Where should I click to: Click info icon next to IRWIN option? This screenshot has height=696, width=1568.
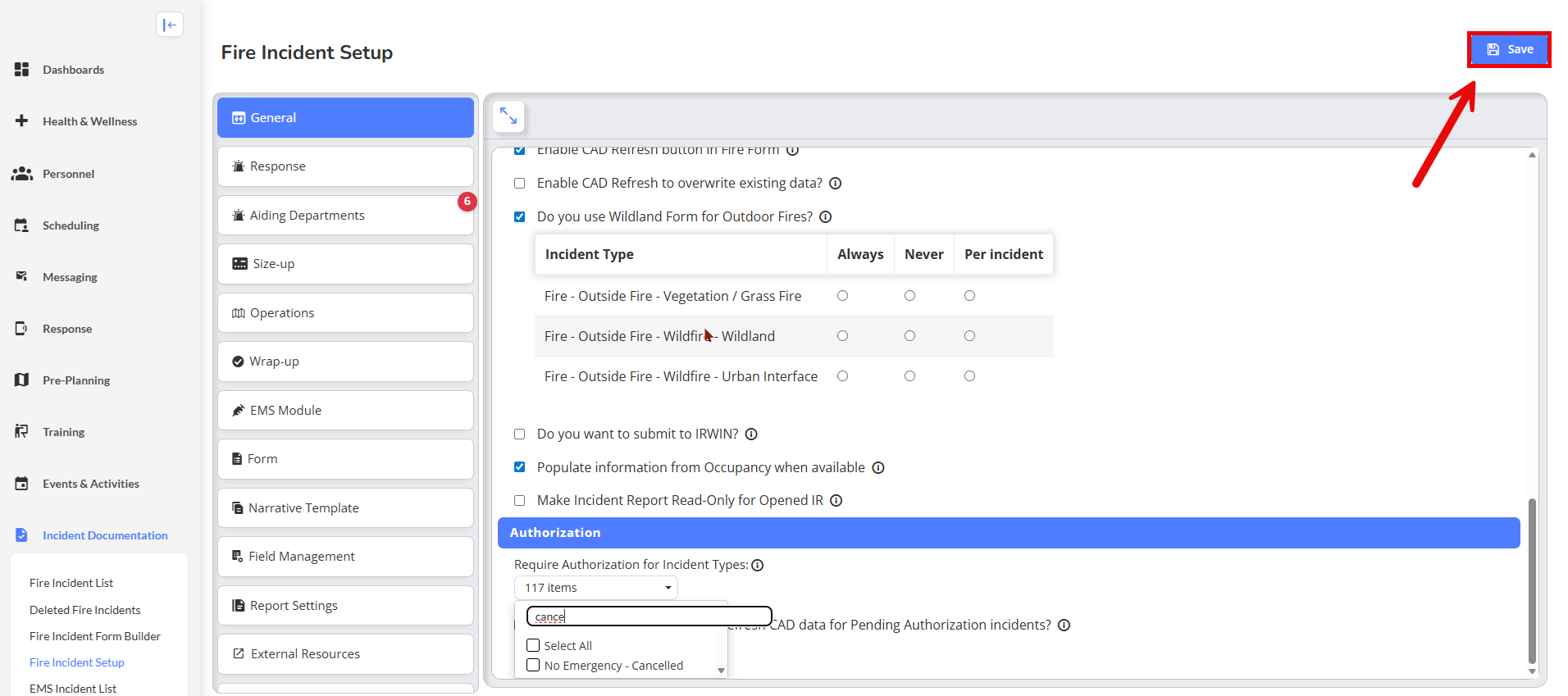[751, 434]
